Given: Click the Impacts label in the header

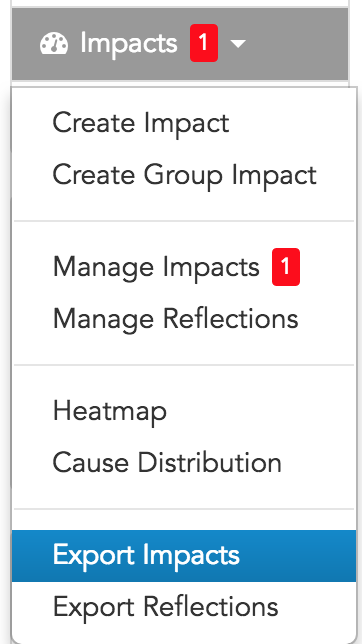Looking at the screenshot, I should 129,43.
